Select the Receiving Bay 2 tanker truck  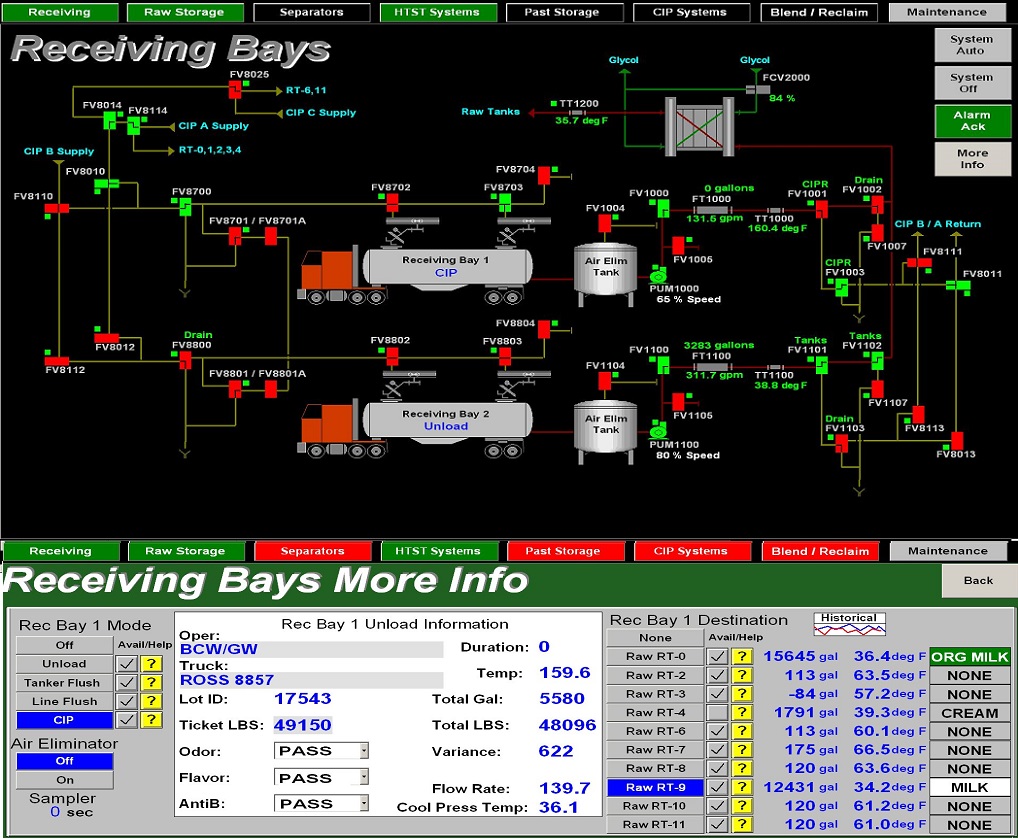(416, 429)
